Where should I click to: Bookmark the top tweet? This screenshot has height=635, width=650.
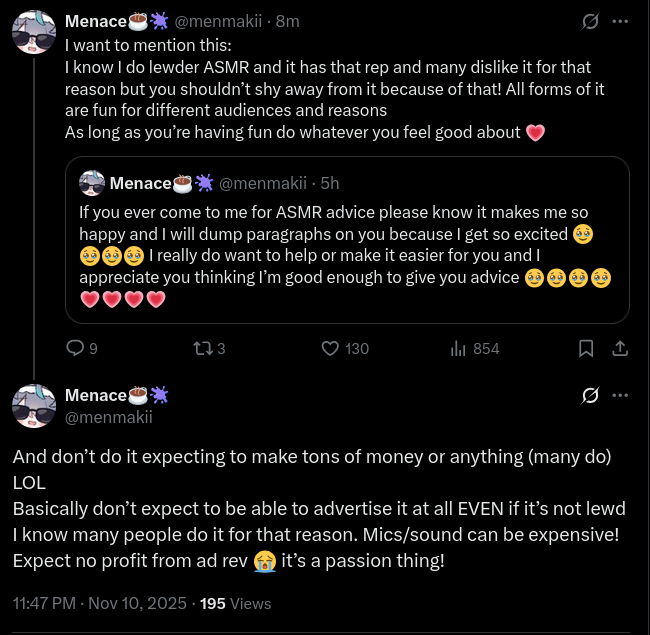click(586, 348)
